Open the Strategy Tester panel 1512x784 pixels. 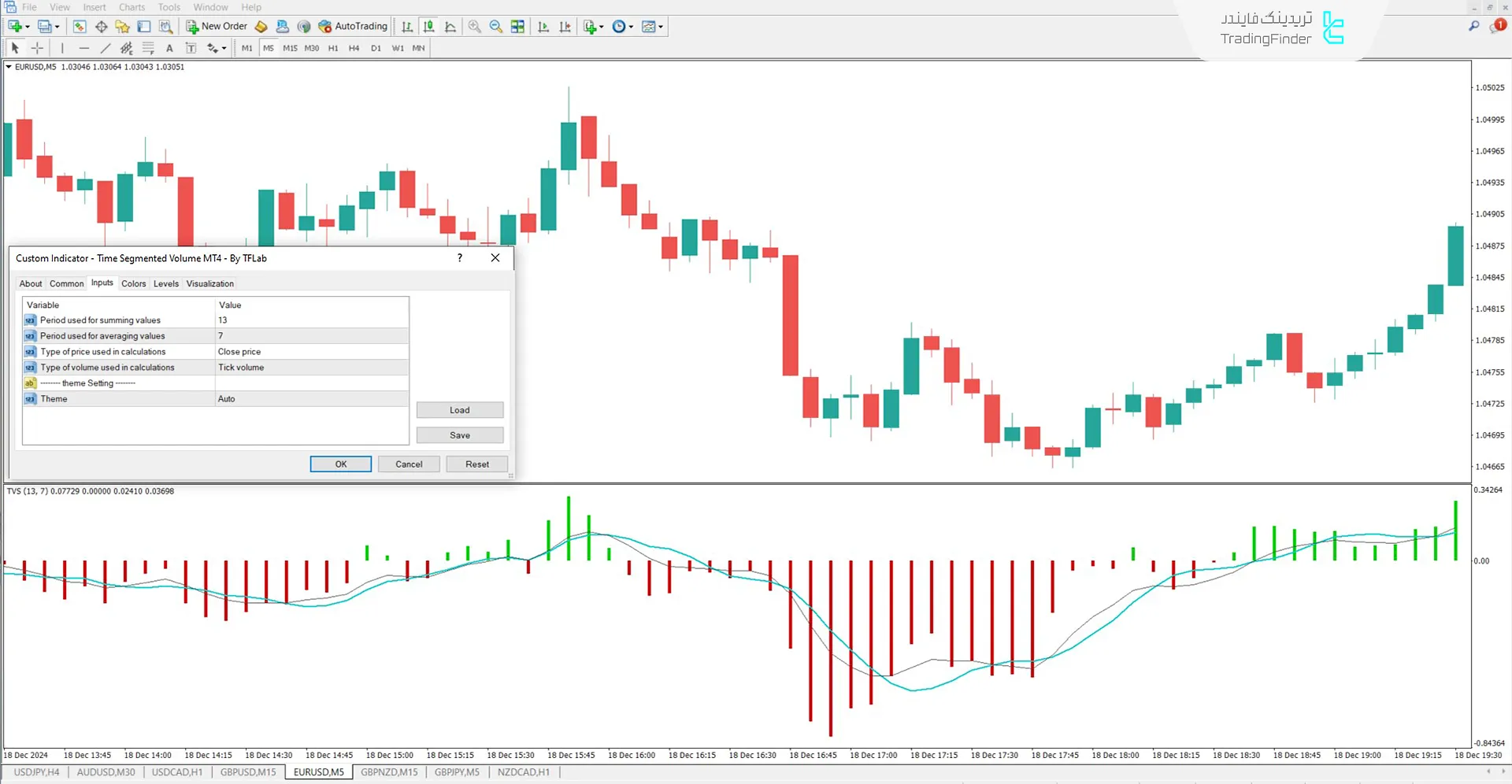coord(165,26)
